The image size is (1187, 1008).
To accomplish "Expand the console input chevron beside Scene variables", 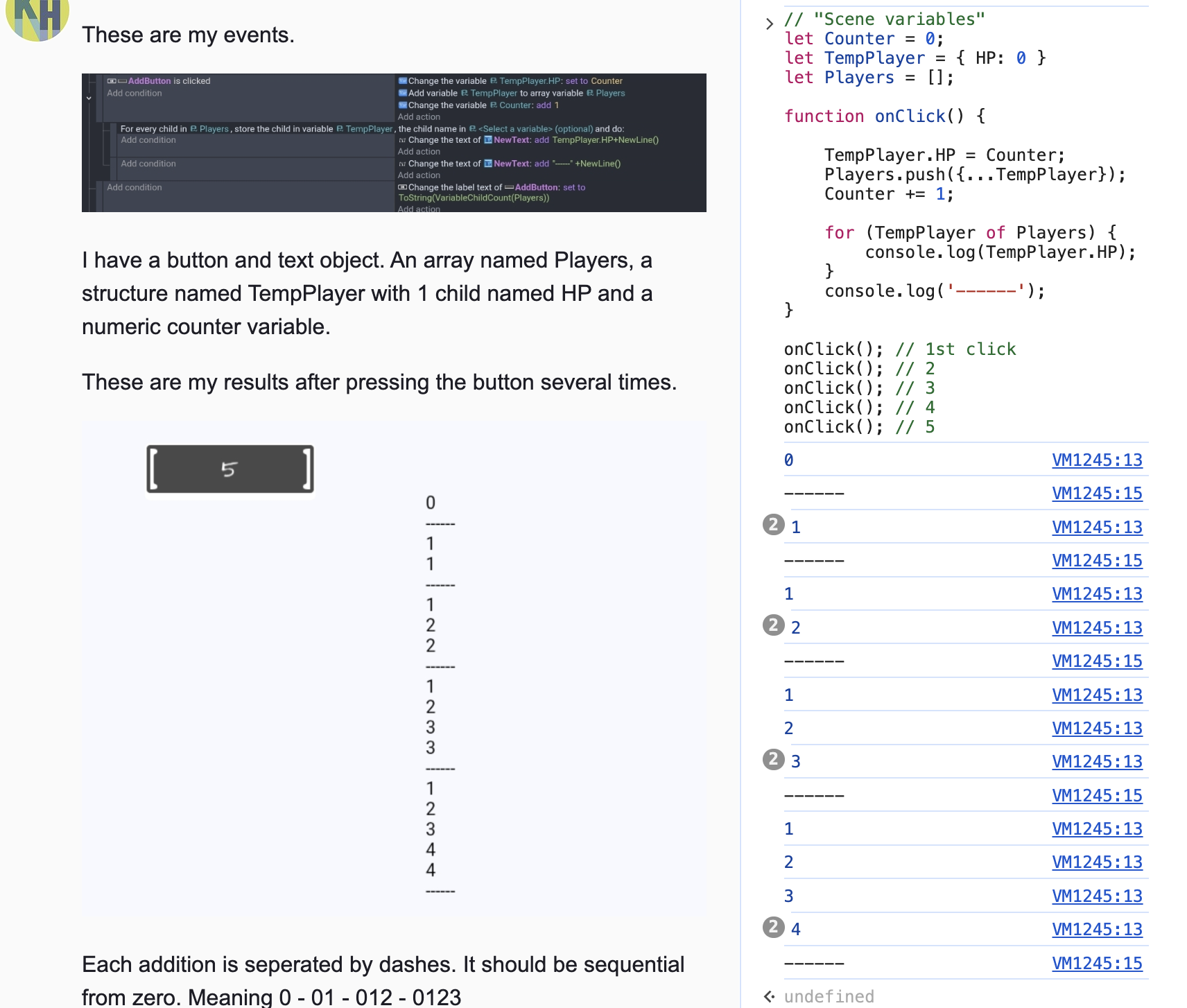I will [x=769, y=24].
